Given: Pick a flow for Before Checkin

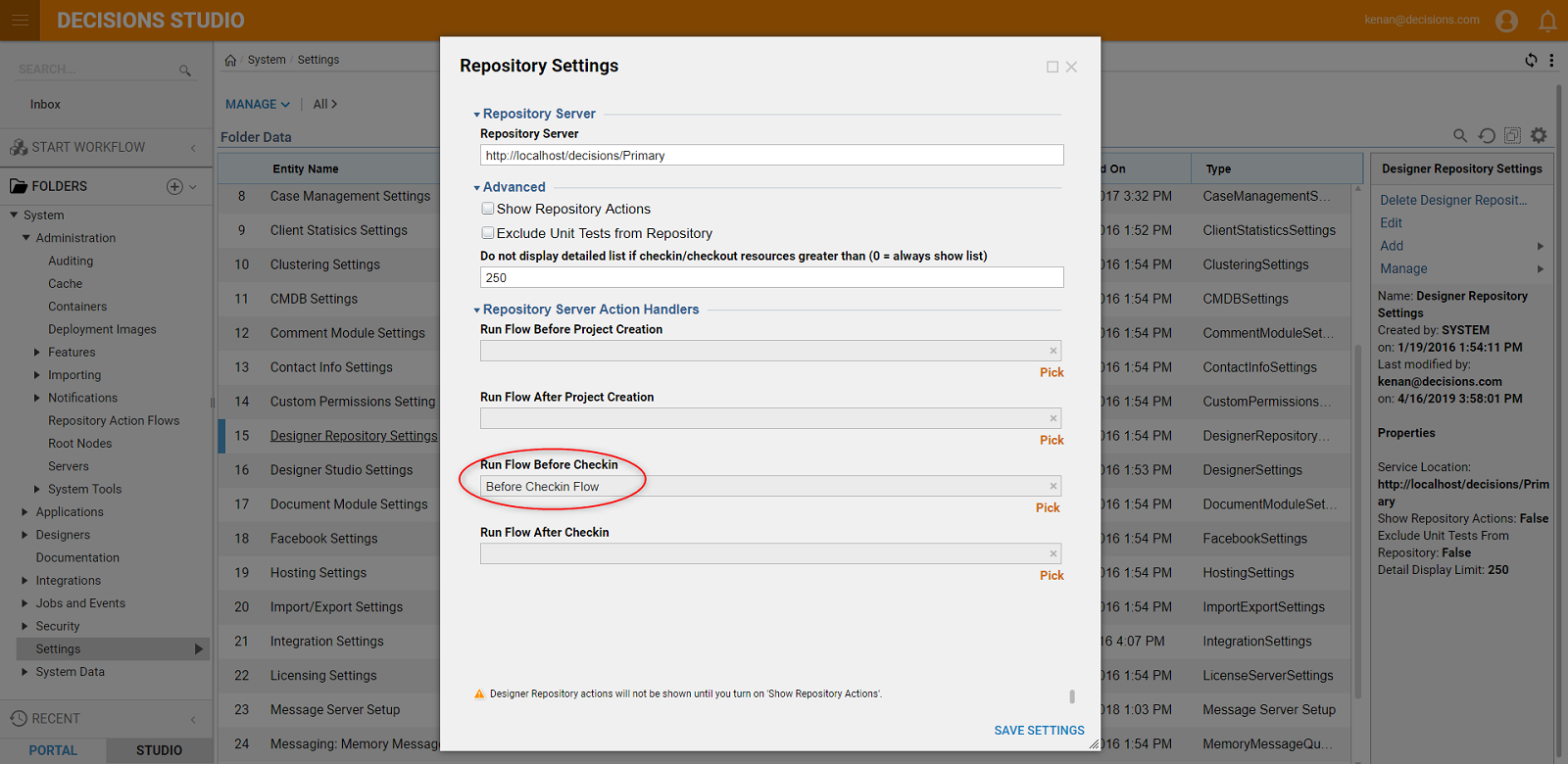Looking at the screenshot, I should click(x=1048, y=507).
